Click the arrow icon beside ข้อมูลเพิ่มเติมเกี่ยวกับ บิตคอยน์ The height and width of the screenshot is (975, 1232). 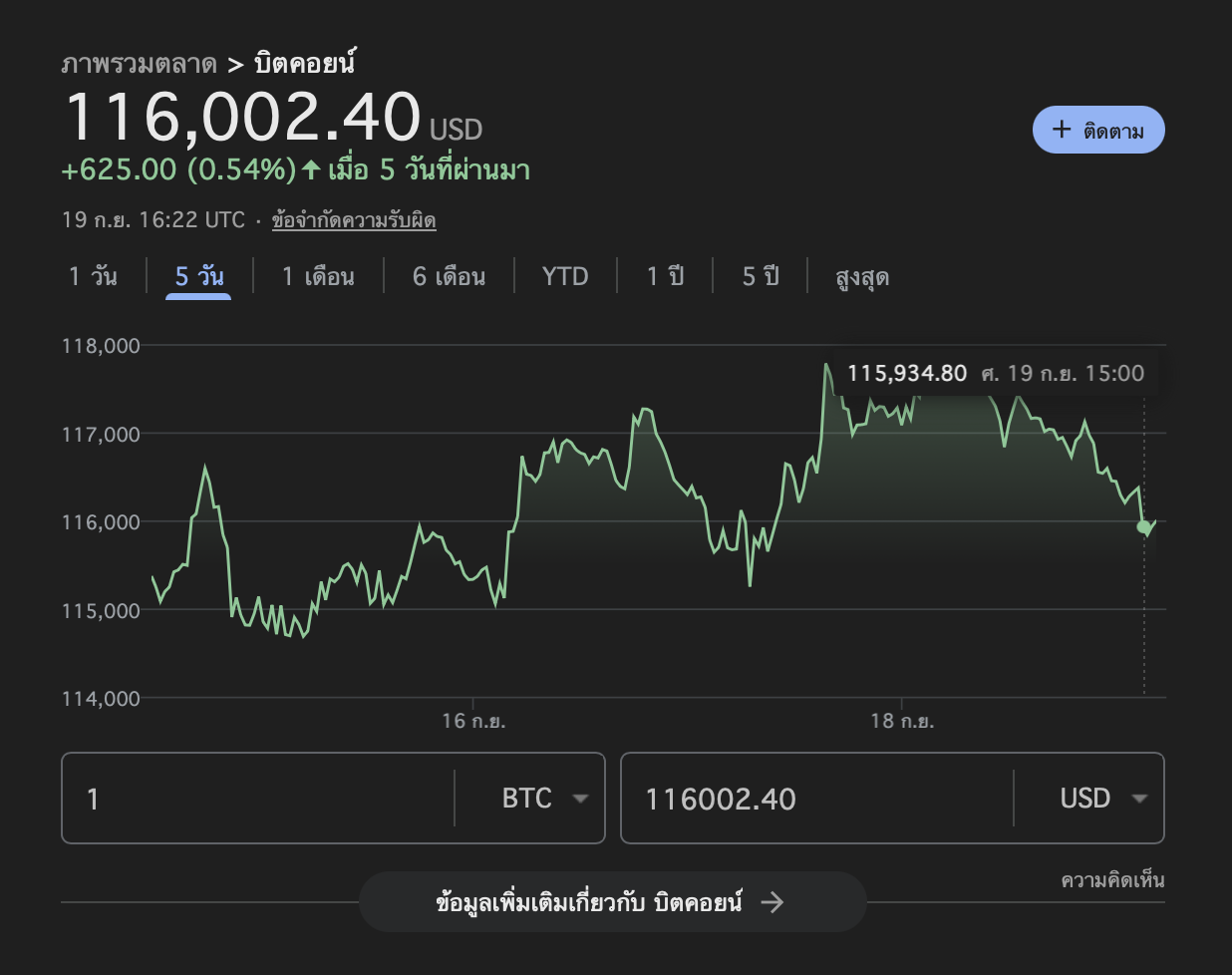pos(772,902)
